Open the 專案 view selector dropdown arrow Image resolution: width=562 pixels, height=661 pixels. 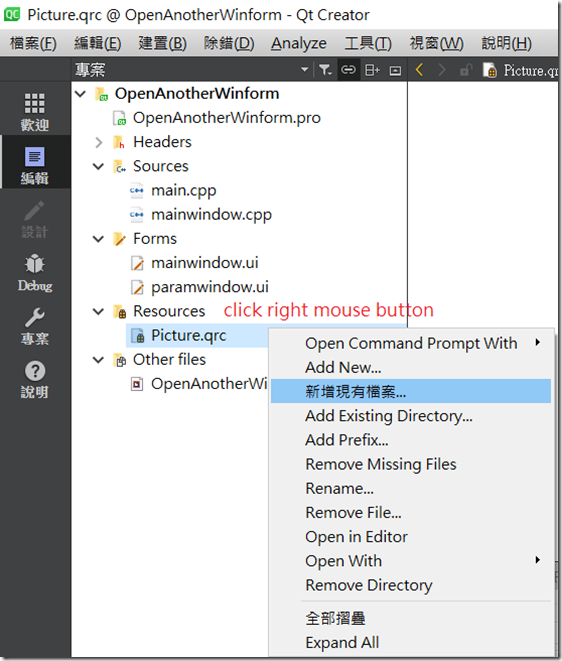[x=304, y=70]
